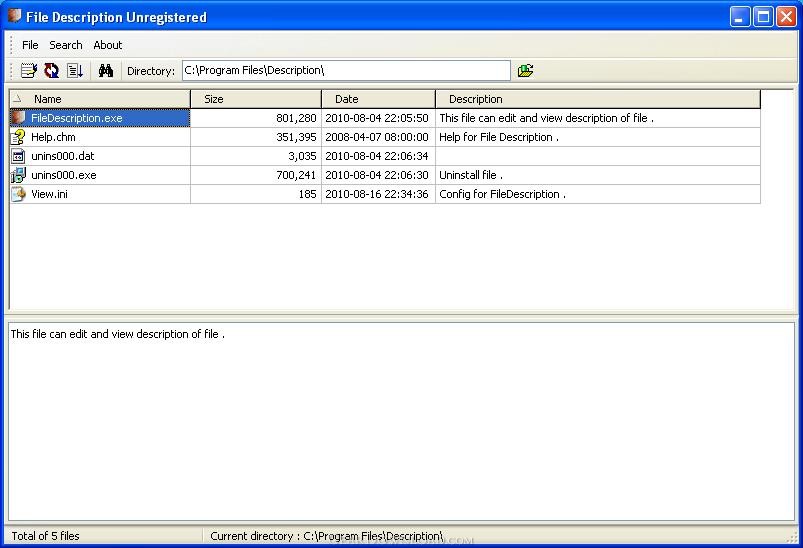
Task: Click the 'Total of 5 files' status text
Action: 45,536
